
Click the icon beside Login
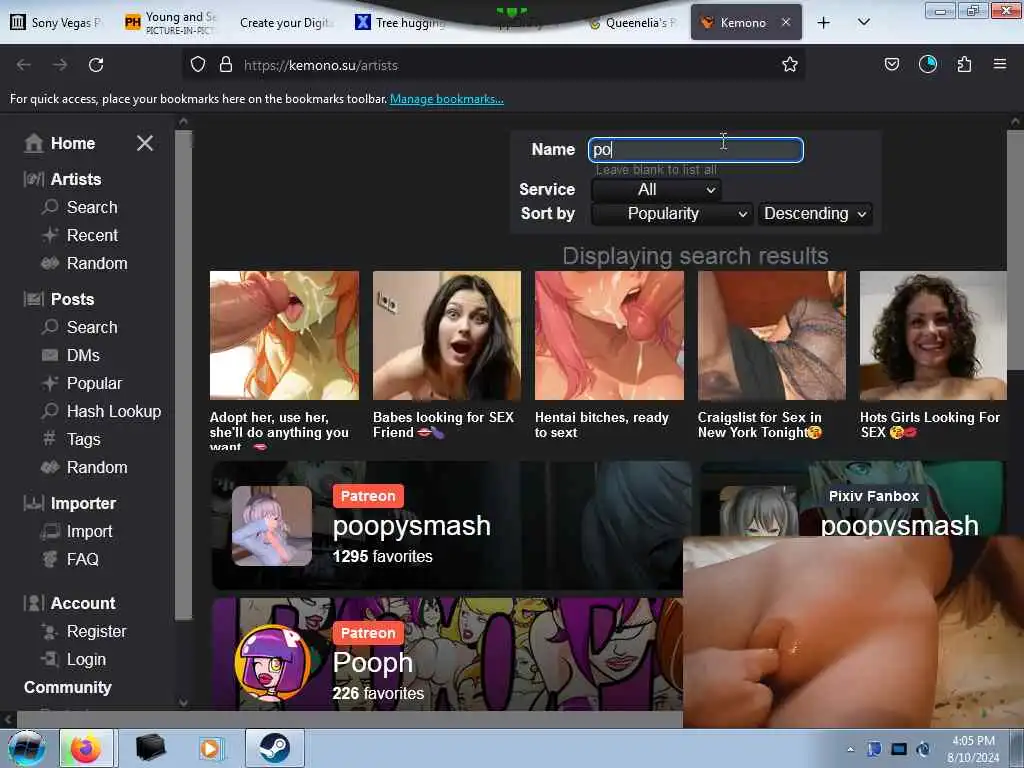click(50, 660)
